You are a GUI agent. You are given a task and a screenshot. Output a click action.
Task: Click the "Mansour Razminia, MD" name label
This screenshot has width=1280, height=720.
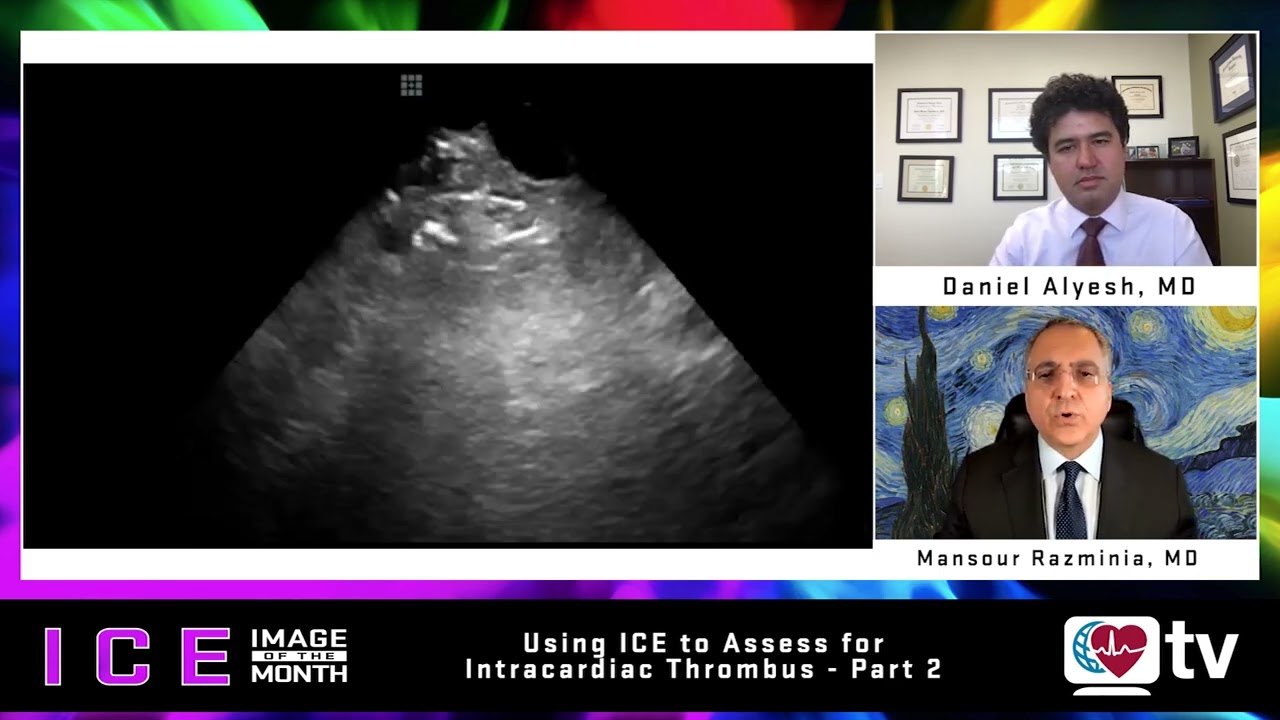(1057, 559)
